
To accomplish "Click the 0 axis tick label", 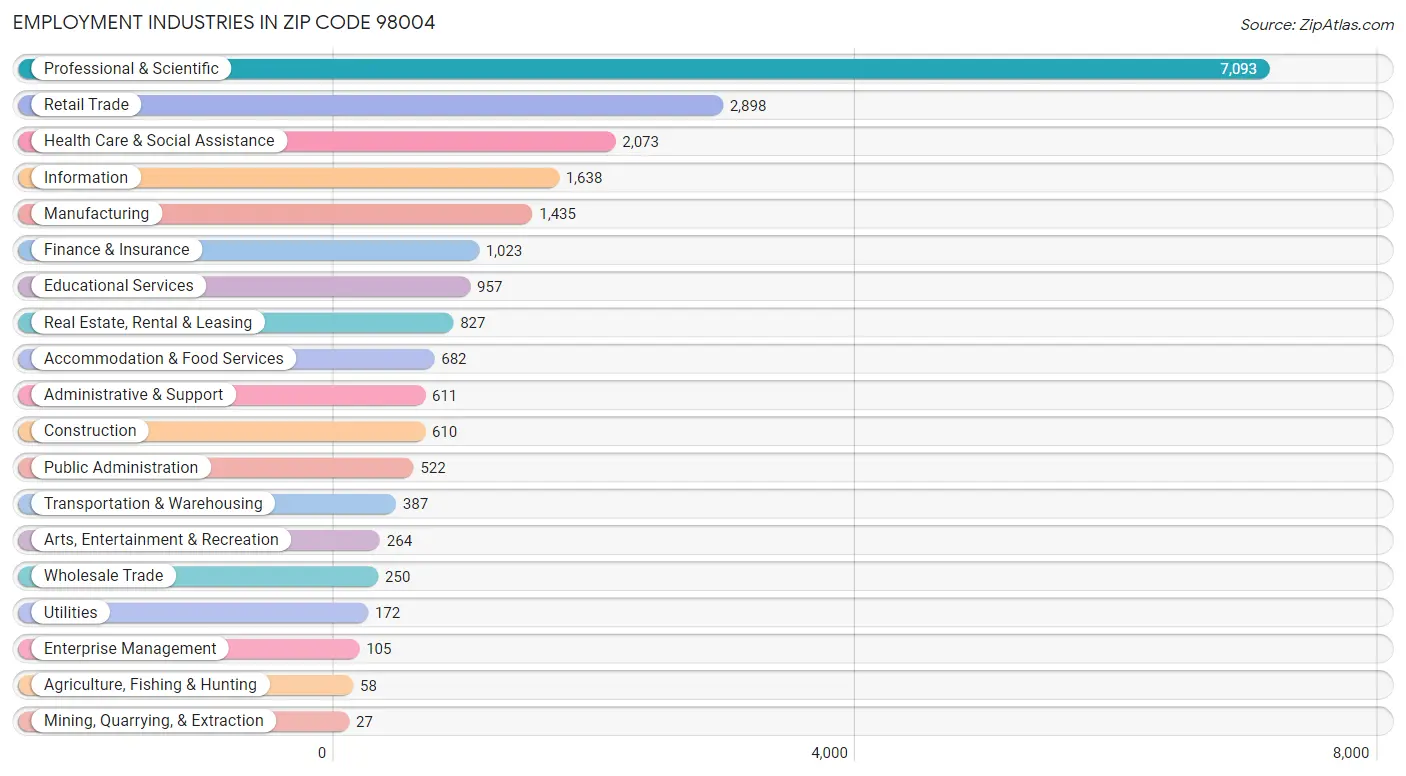I will 322,753.
